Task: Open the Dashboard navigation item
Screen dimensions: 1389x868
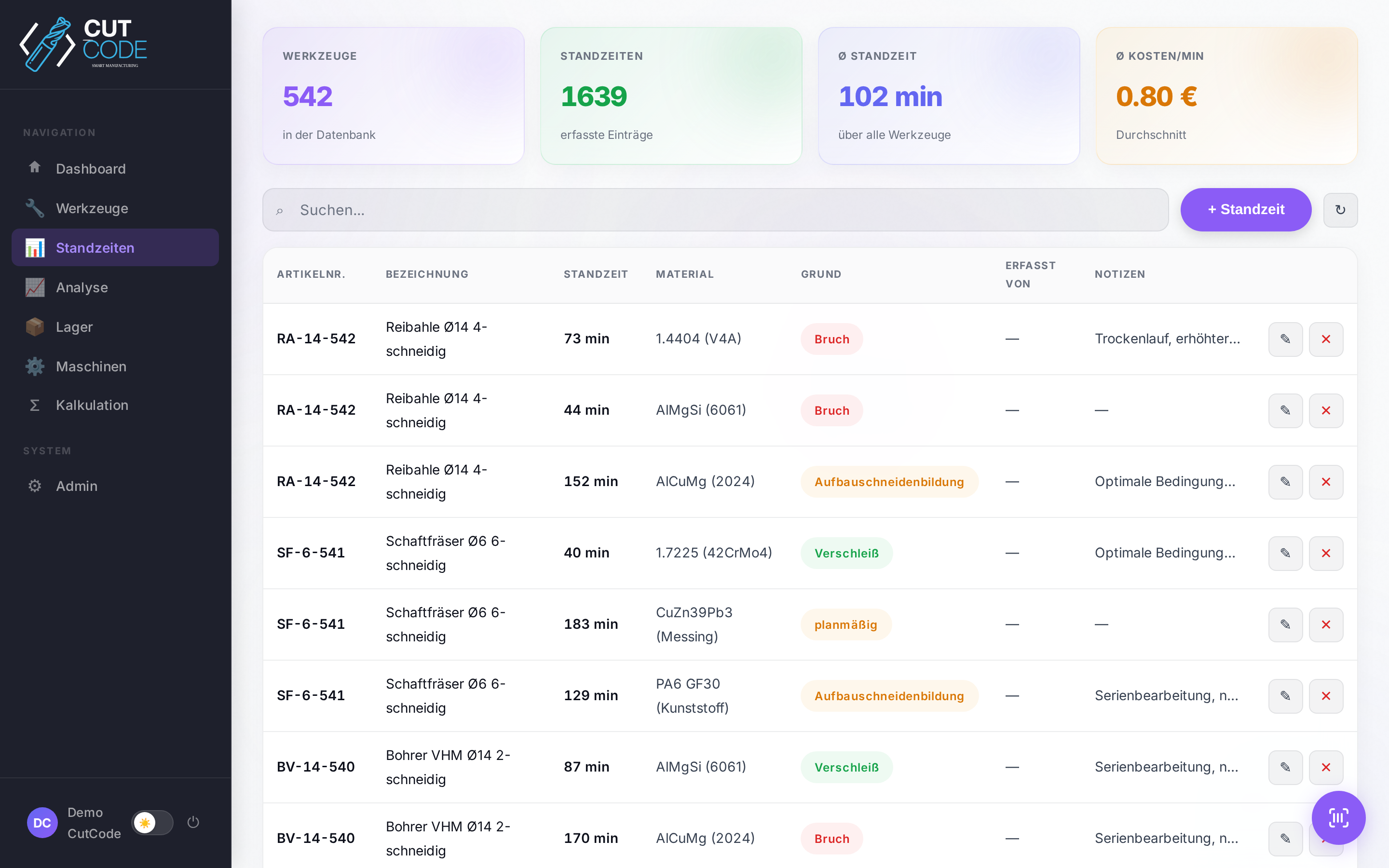Action: pos(115,168)
